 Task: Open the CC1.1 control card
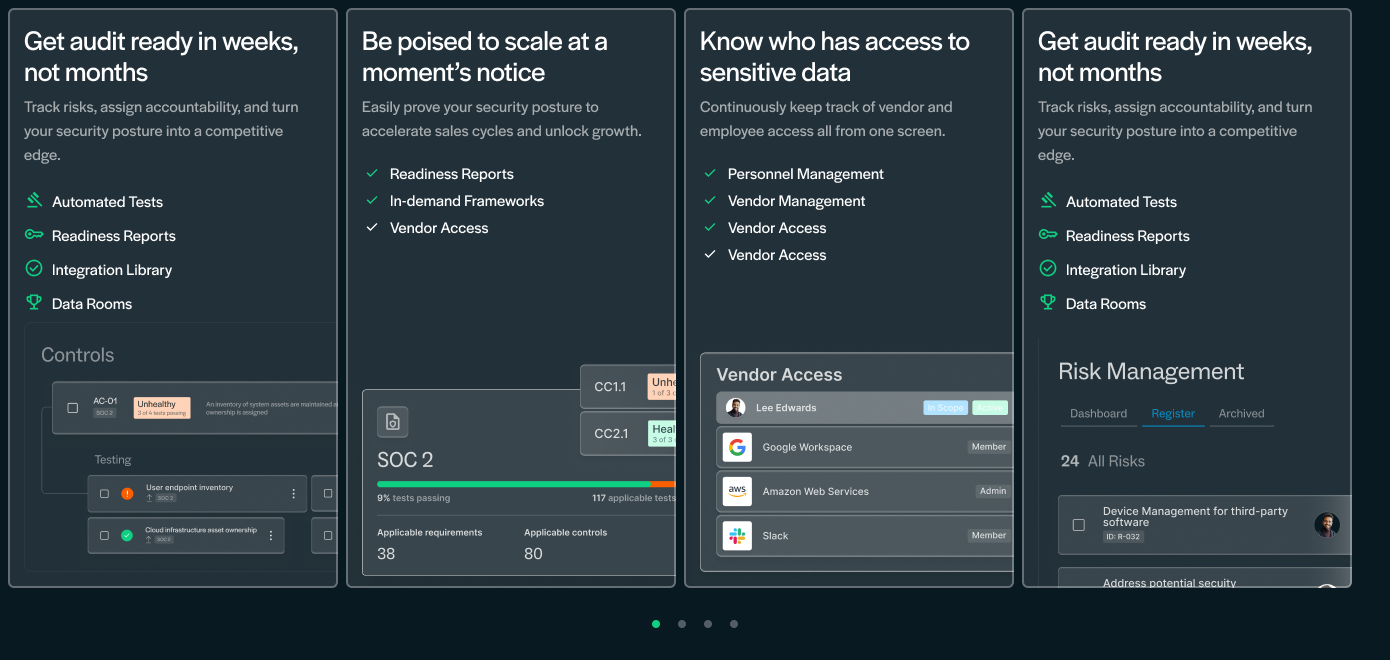[628, 386]
